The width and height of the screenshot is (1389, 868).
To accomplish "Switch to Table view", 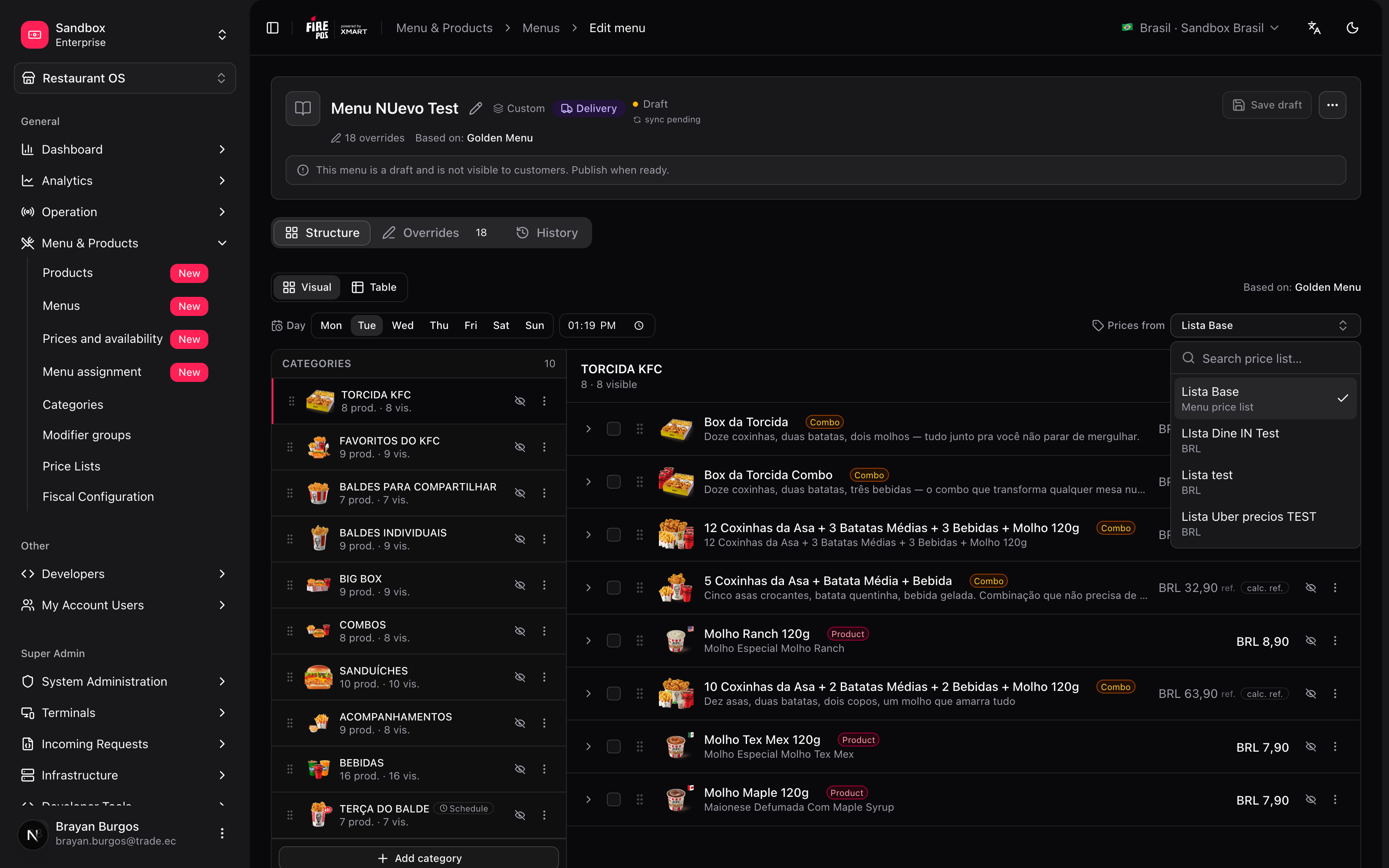I will click(374, 287).
